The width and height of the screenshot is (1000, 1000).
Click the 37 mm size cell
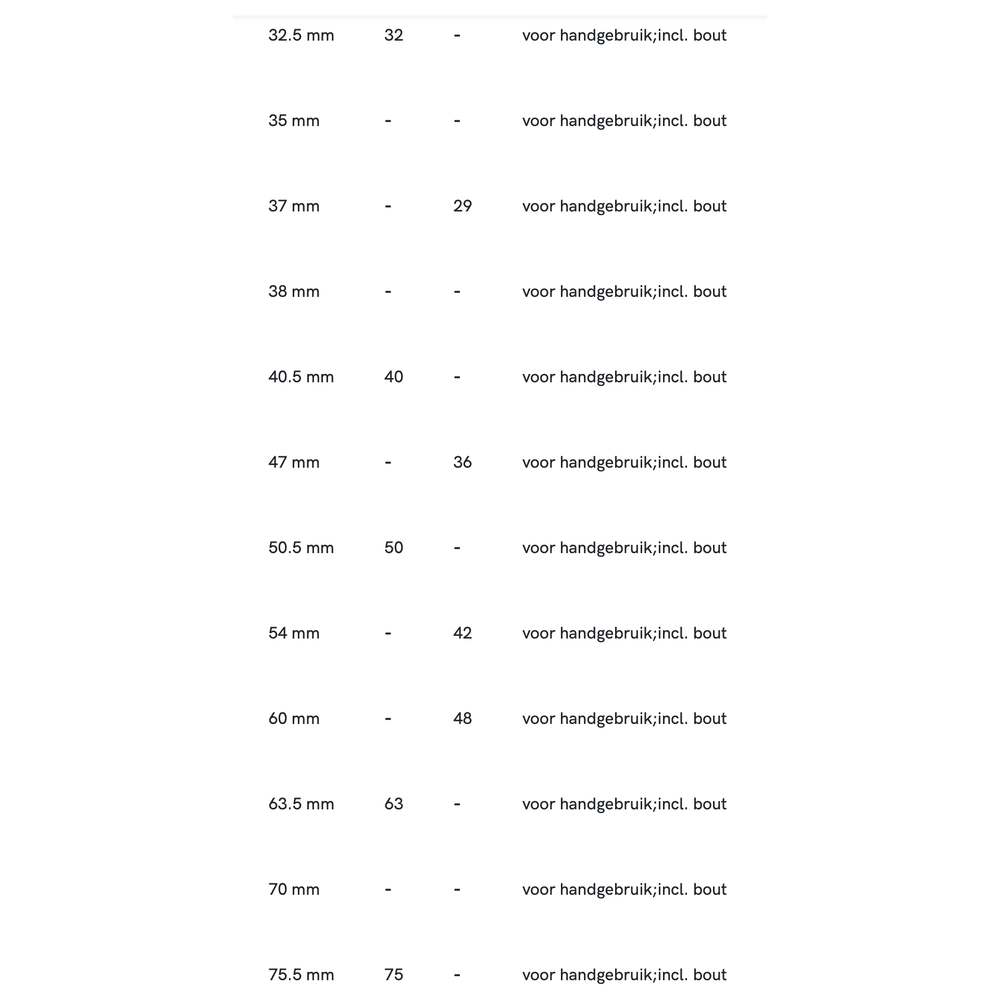click(294, 206)
